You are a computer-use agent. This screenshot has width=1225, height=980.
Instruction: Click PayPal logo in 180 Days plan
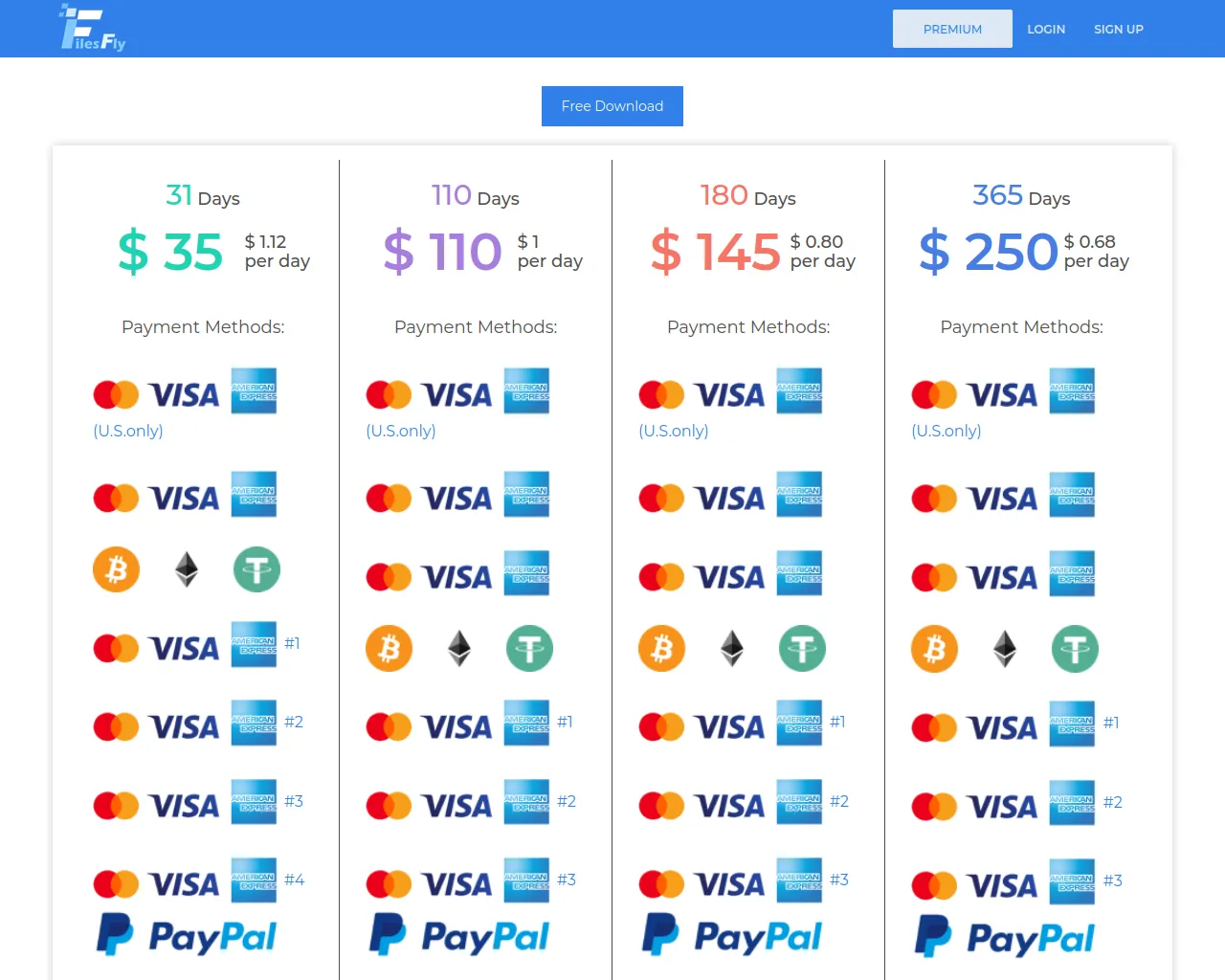click(732, 936)
